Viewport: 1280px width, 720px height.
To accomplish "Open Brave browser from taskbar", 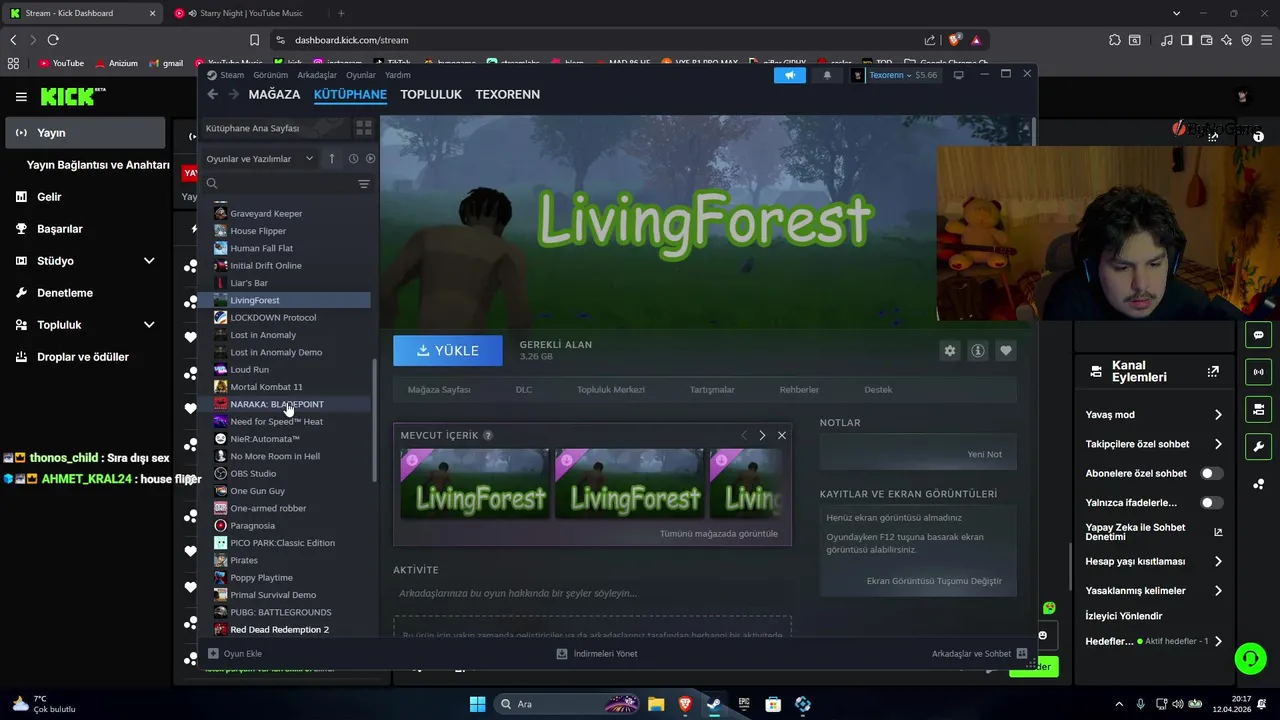I will (684, 704).
